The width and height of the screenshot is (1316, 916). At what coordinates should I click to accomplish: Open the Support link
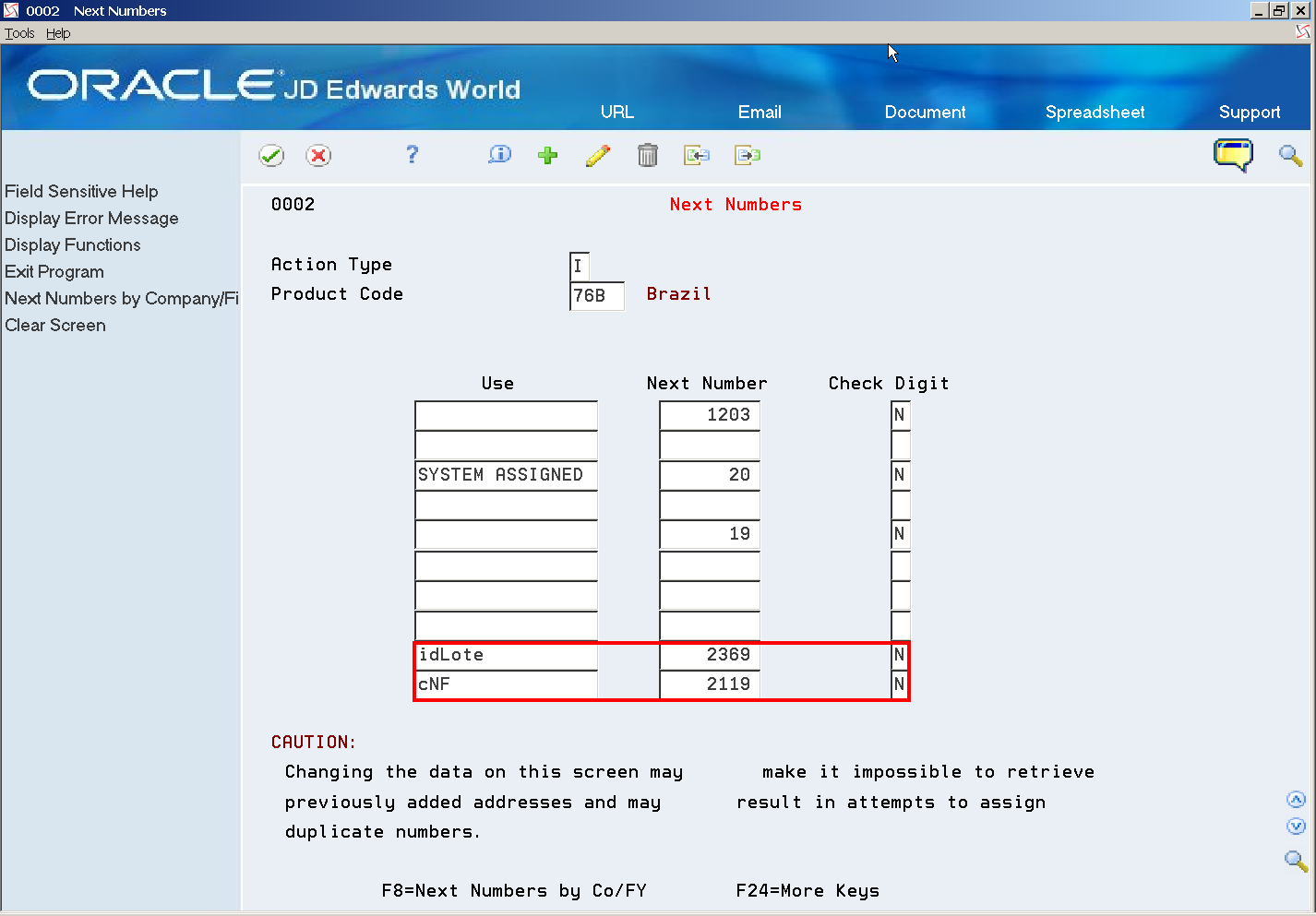point(1250,112)
